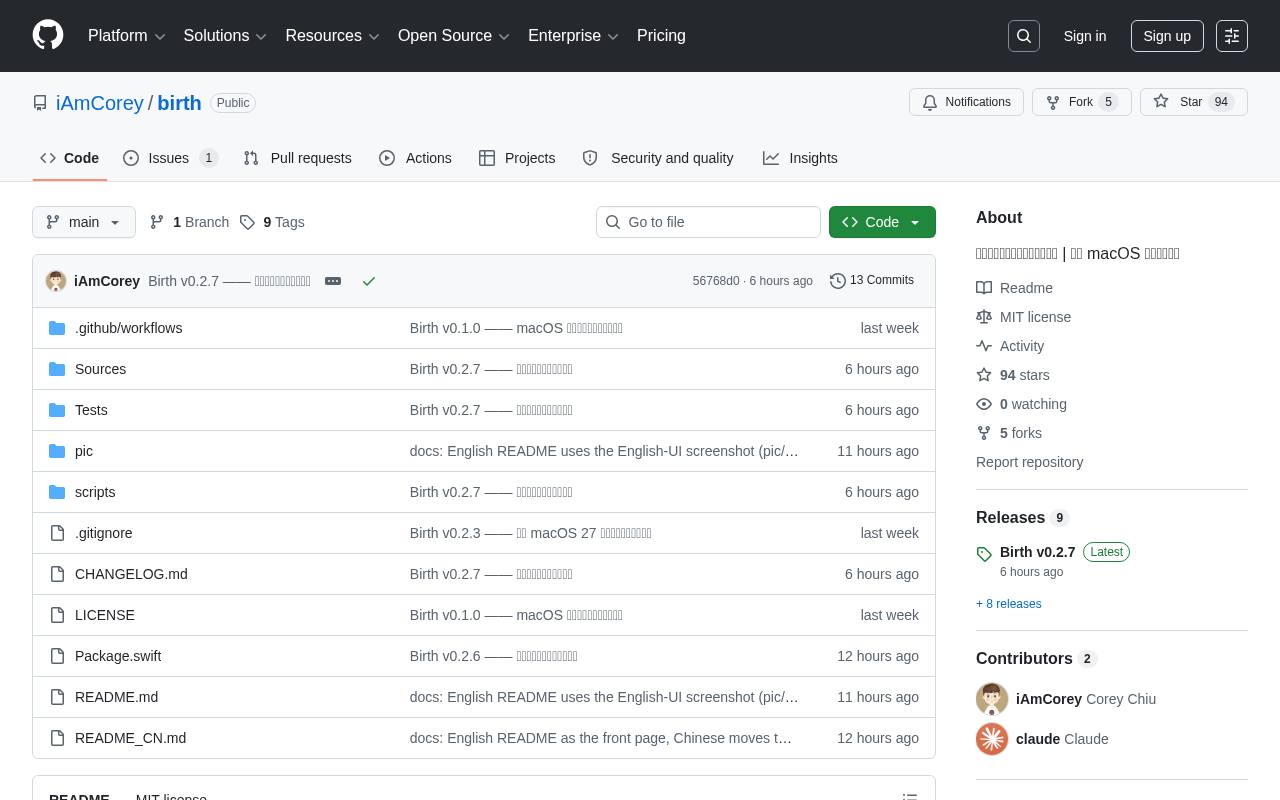Expand the Solutions menu
This screenshot has height=800, width=1280.
225,36
